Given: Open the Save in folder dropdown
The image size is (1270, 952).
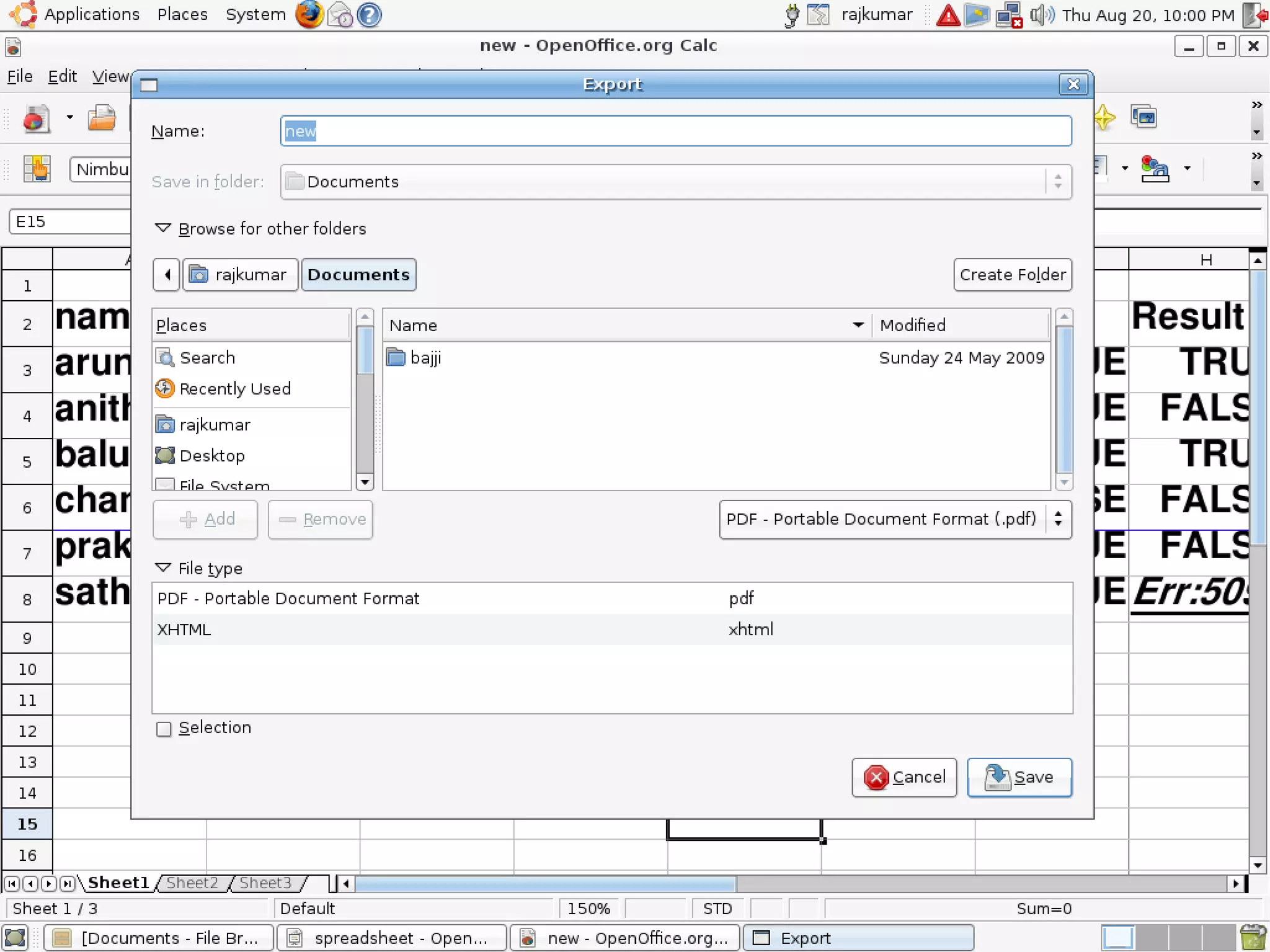Looking at the screenshot, I should [675, 182].
